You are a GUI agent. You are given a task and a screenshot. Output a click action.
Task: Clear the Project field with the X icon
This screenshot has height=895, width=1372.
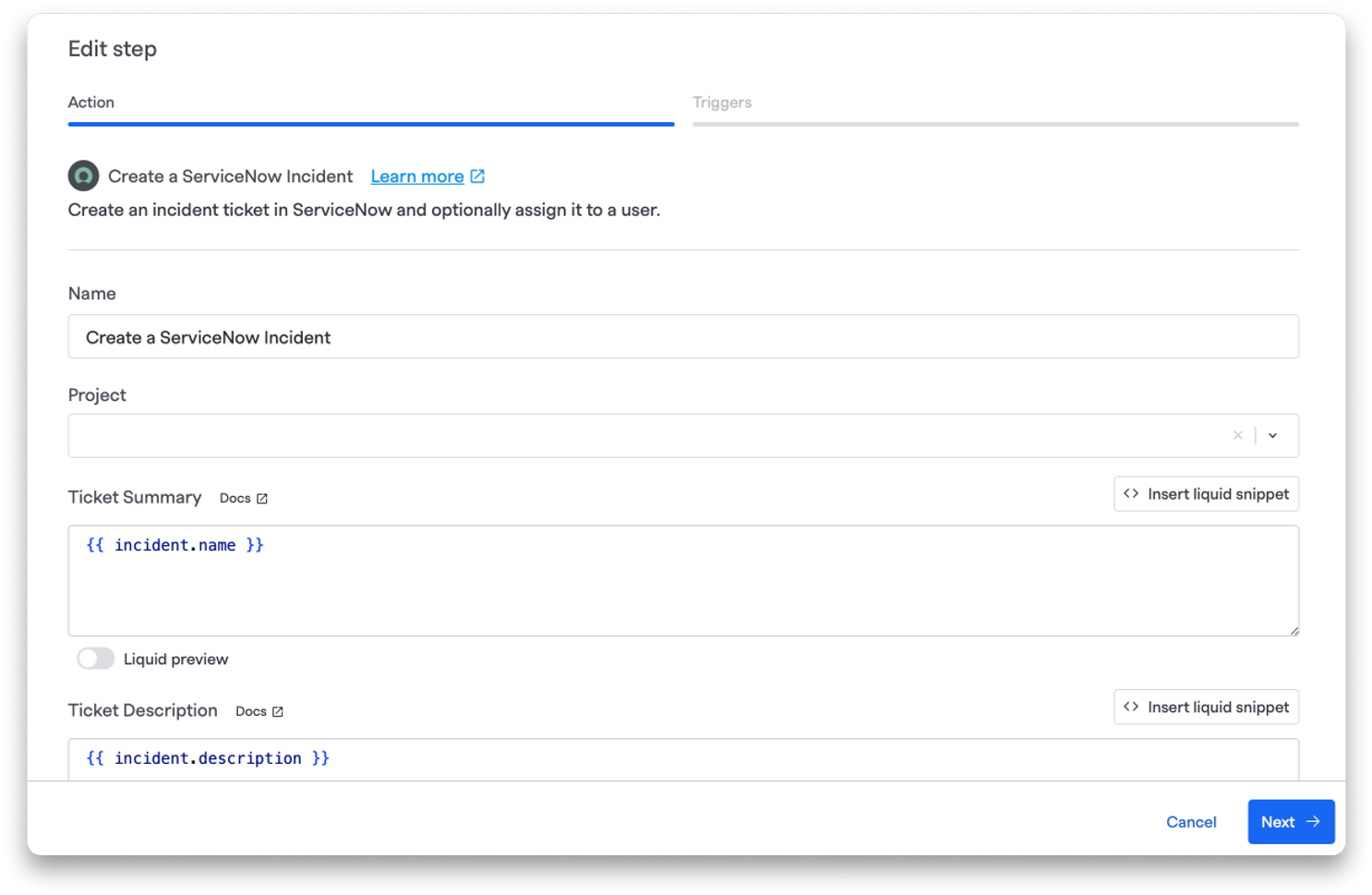pos(1237,436)
